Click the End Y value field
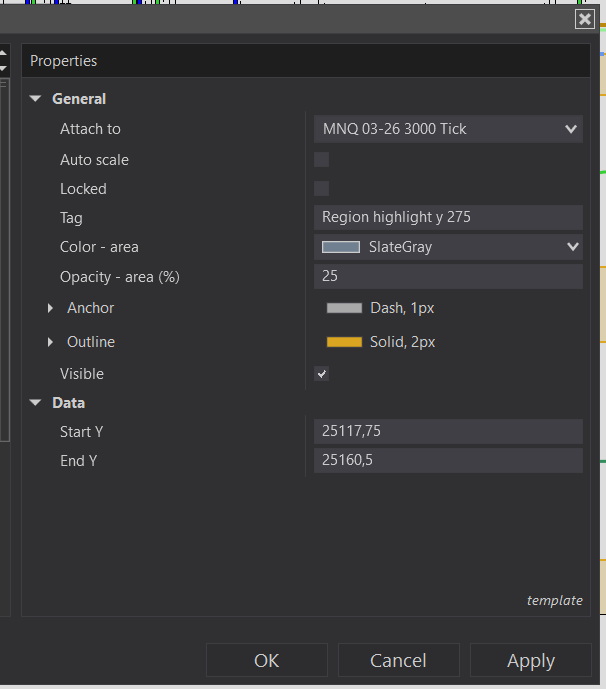The width and height of the screenshot is (606, 689). 447,460
